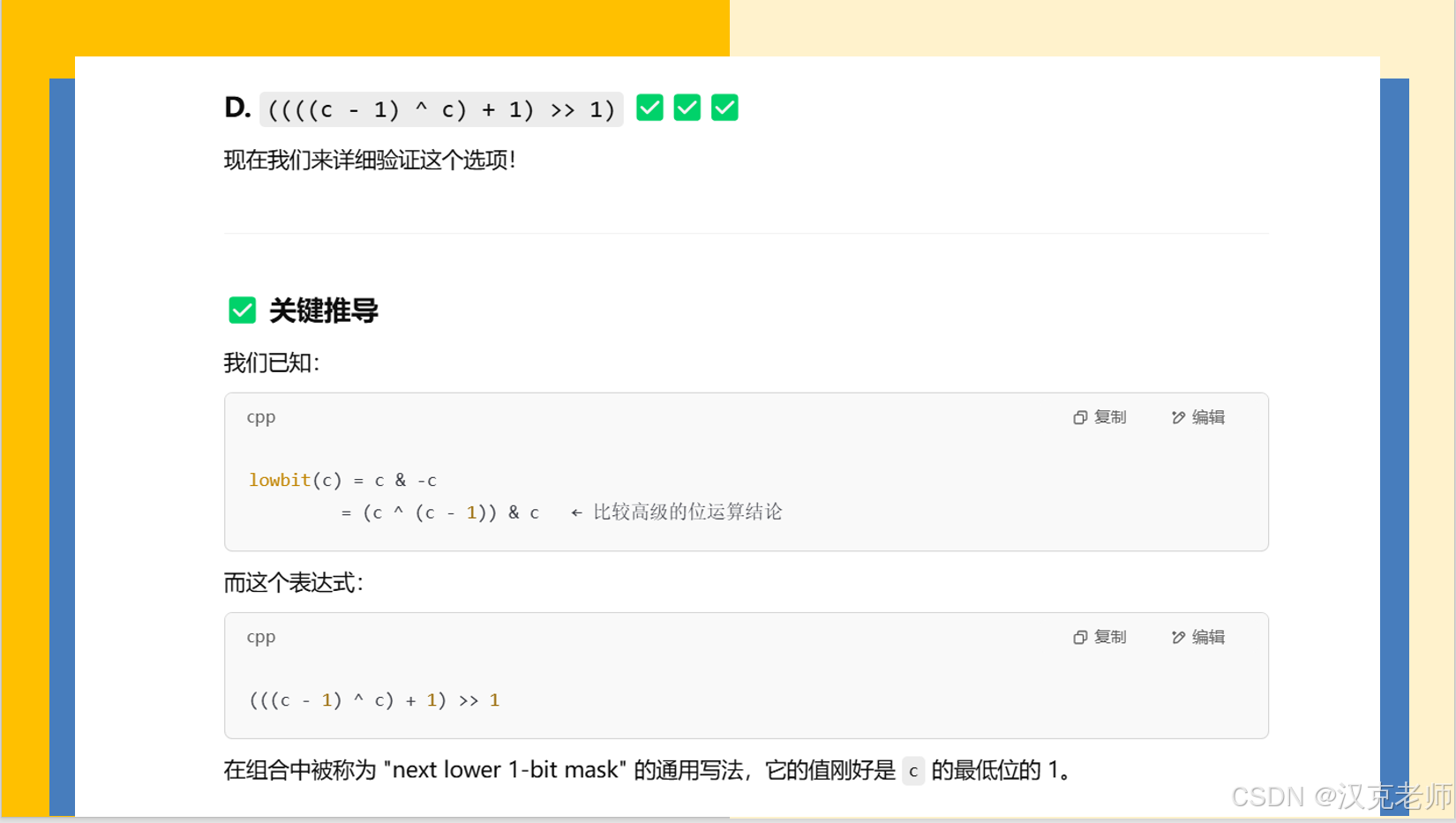
Task: Click the first green checkmark after option D
Action: coord(649,108)
